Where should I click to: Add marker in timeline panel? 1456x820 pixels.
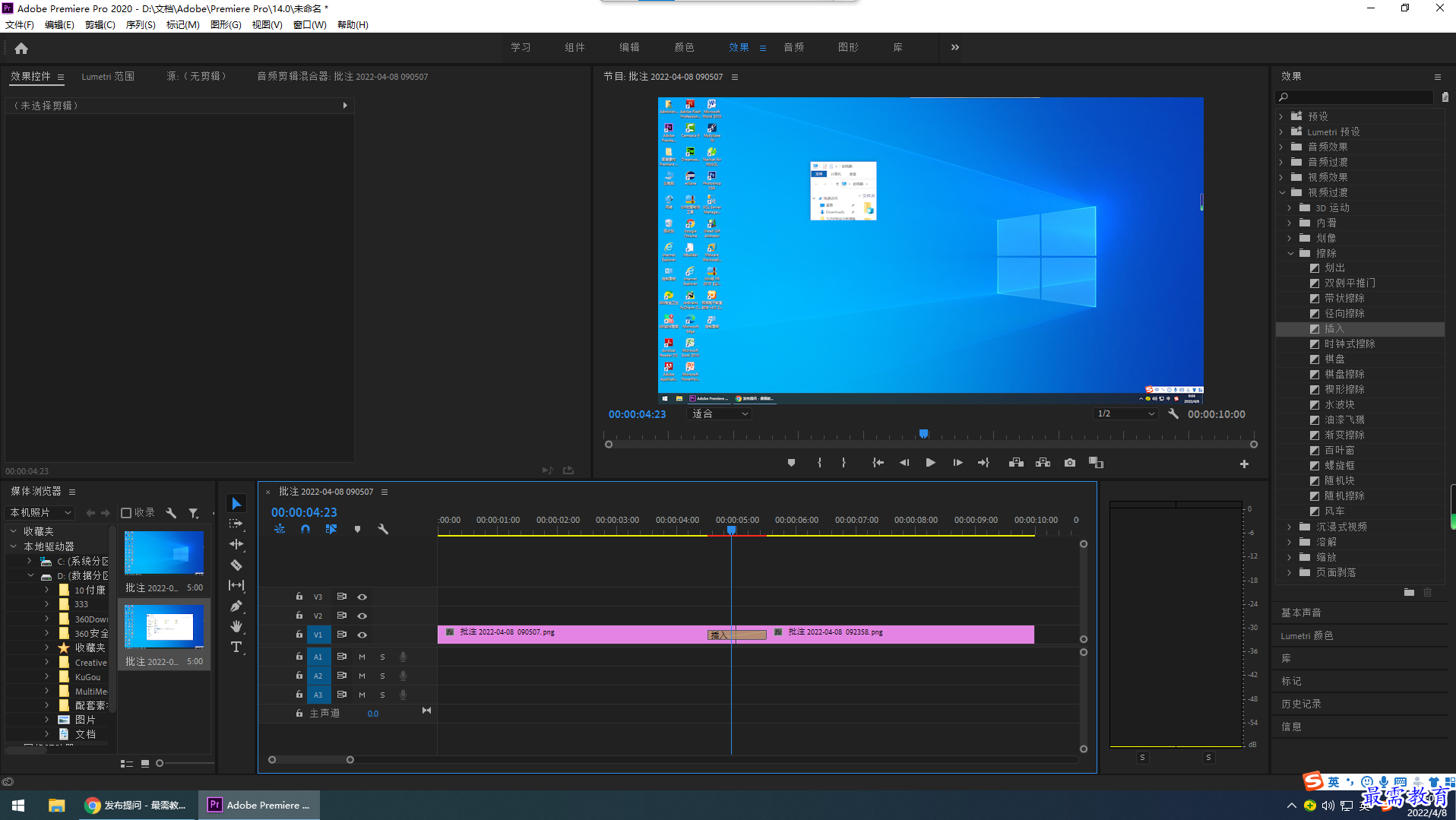tap(357, 529)
